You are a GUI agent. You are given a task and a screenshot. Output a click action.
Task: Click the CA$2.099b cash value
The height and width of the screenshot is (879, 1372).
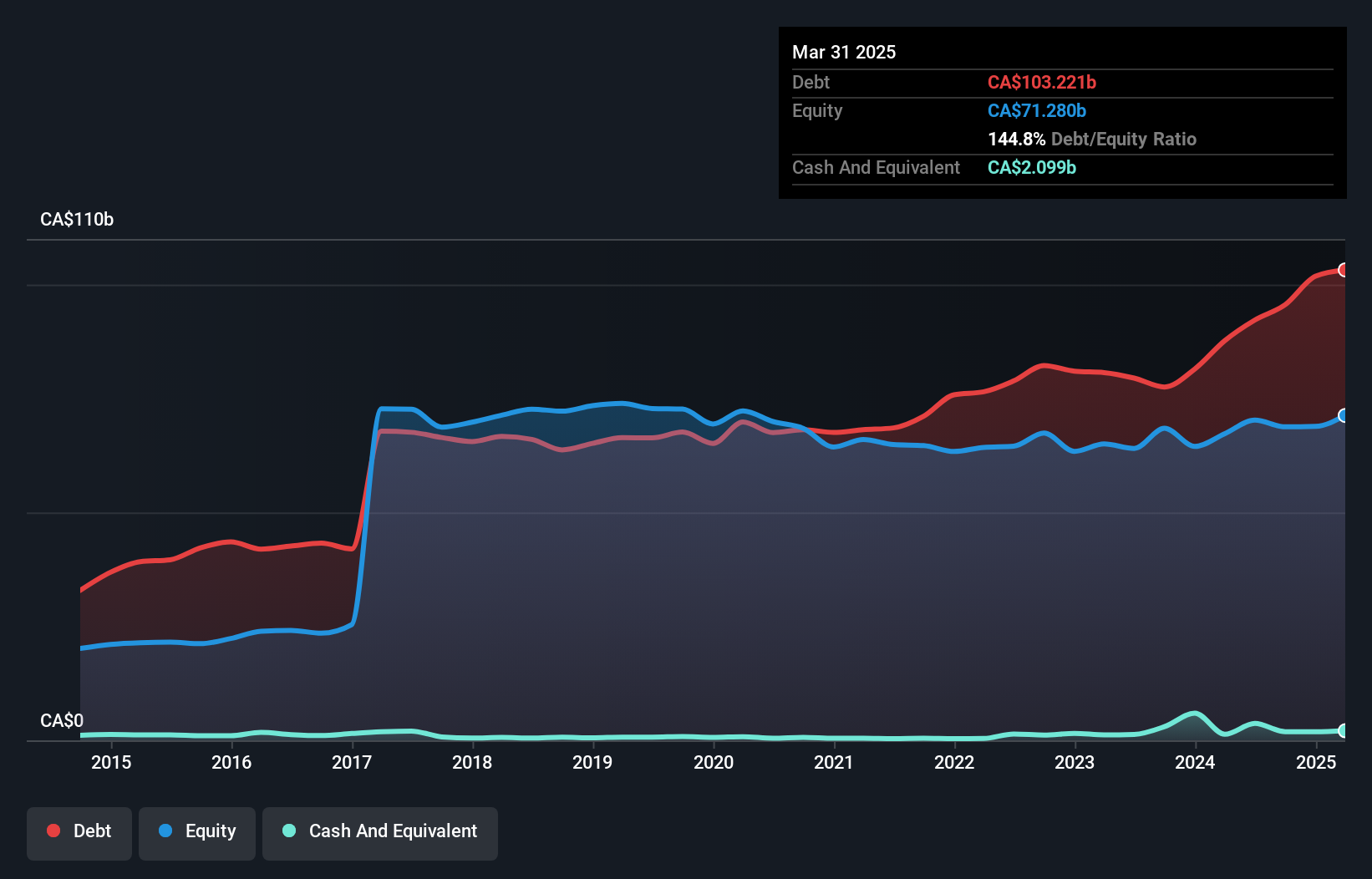pyautogui.click(x=1032, y=167)
